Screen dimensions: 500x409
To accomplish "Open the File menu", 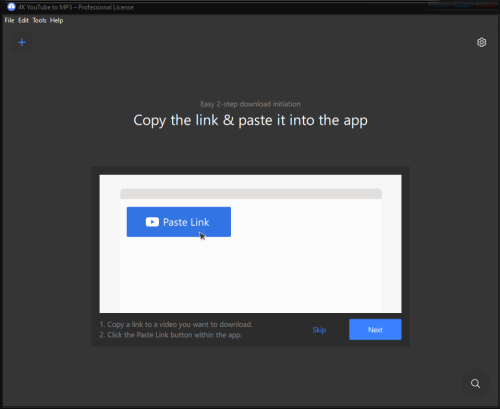I will pos(9,20).
